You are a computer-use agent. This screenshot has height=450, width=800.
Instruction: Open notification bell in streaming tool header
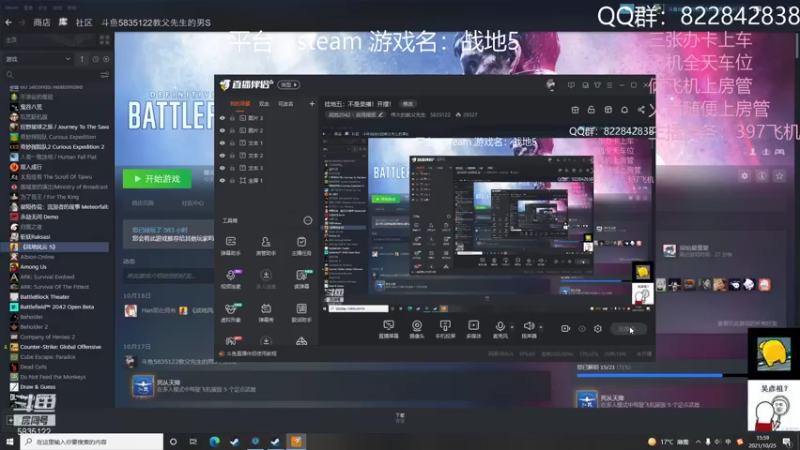point(624,110)
